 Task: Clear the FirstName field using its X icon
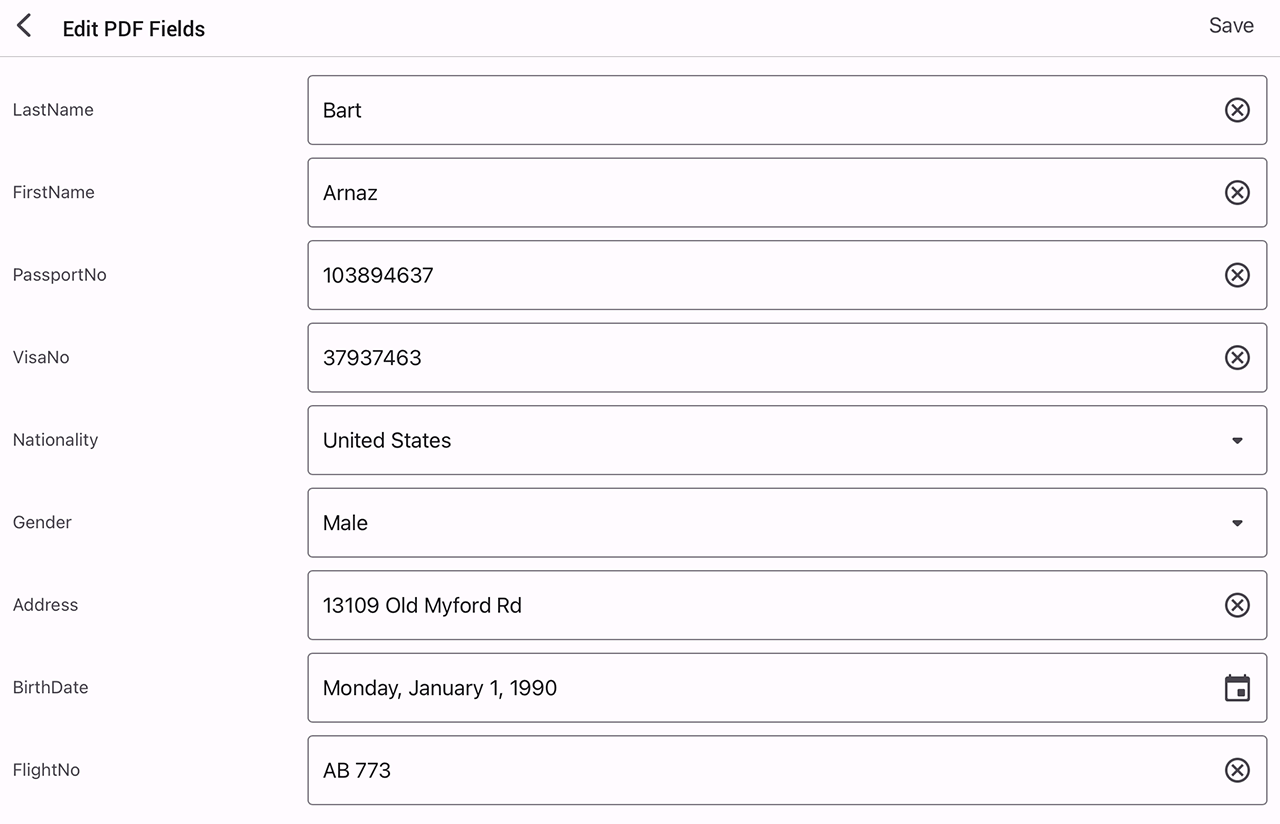point(1237,192)
